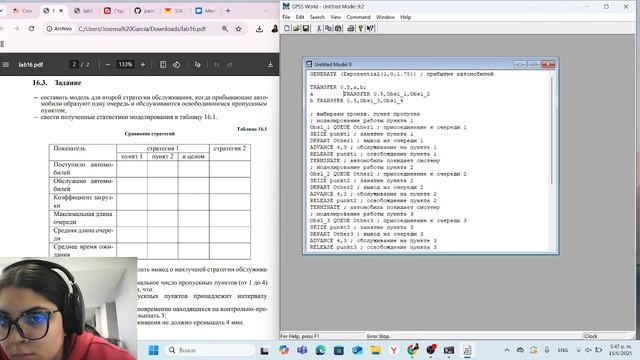Bookmark this page with the star icon
640x360 pixels.
click(239, 29)
